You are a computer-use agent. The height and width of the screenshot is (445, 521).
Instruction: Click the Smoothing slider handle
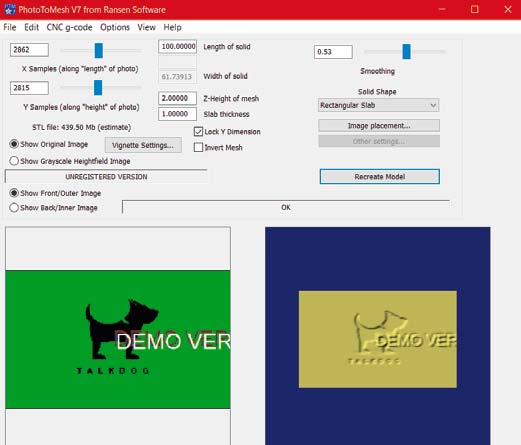tap(406, 52)
